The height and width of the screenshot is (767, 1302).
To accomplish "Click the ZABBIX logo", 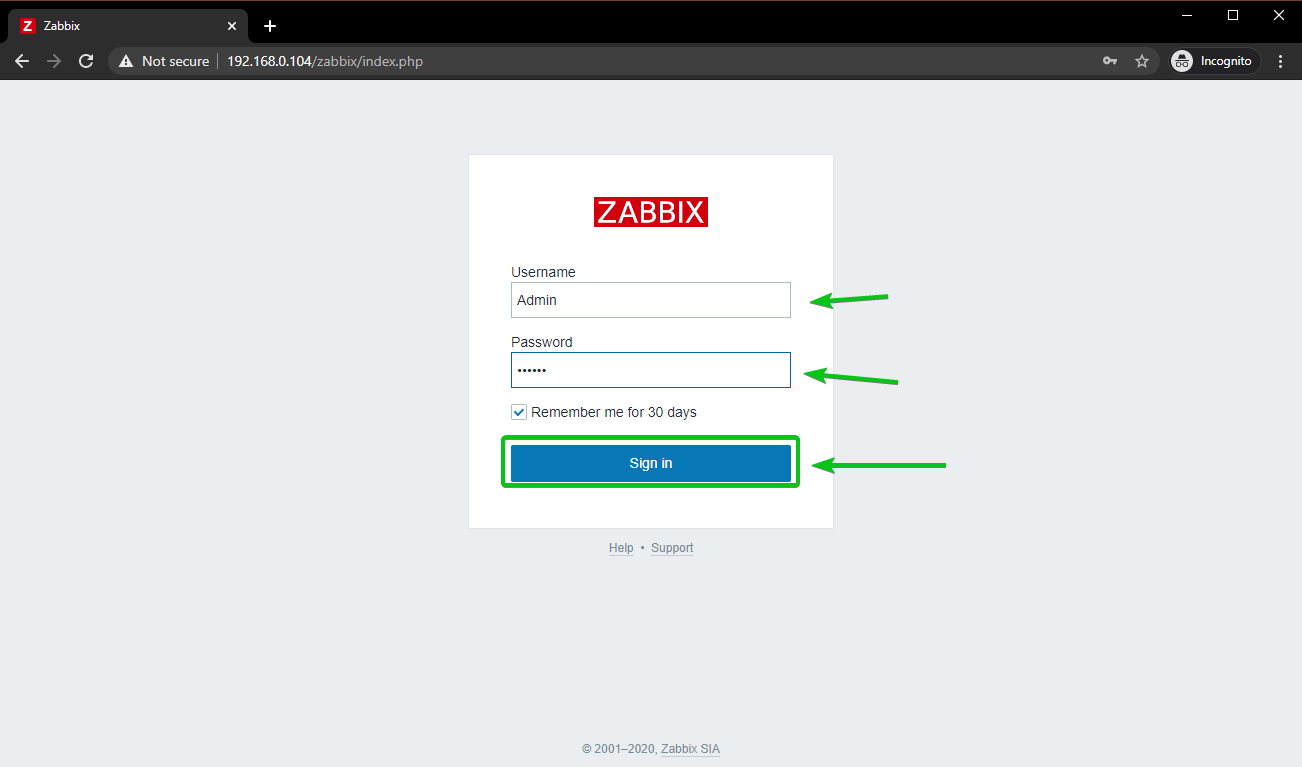I will (651, 212).
